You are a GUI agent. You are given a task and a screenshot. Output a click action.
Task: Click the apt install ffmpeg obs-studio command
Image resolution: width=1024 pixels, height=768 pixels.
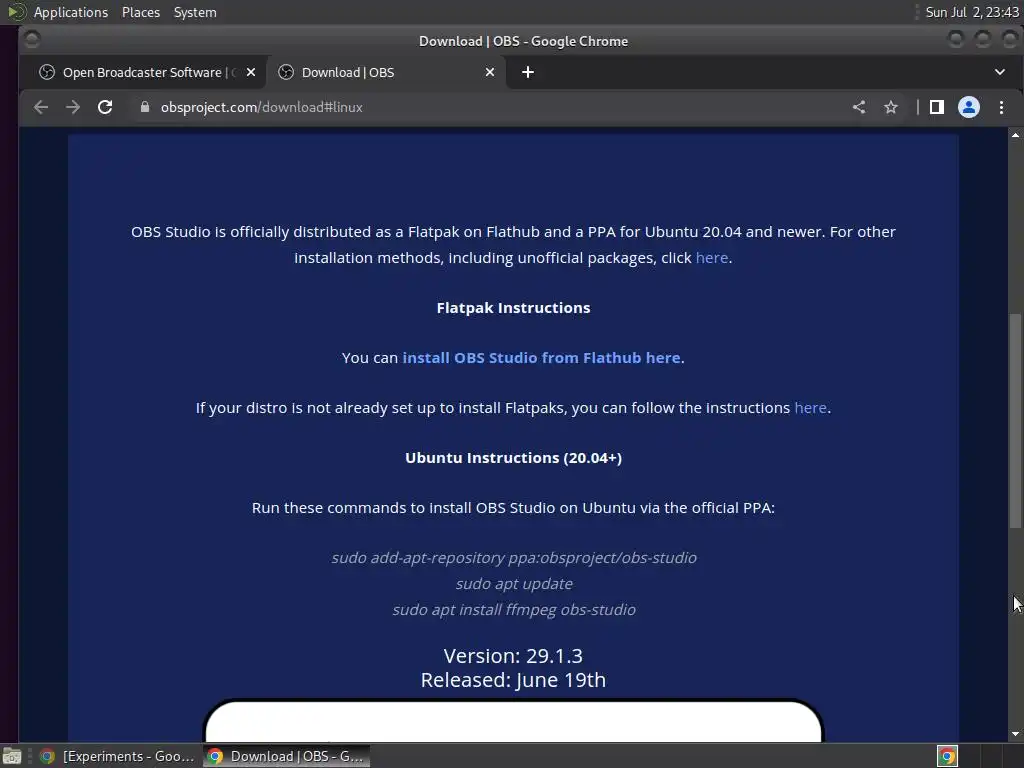(x=514, y=610)
